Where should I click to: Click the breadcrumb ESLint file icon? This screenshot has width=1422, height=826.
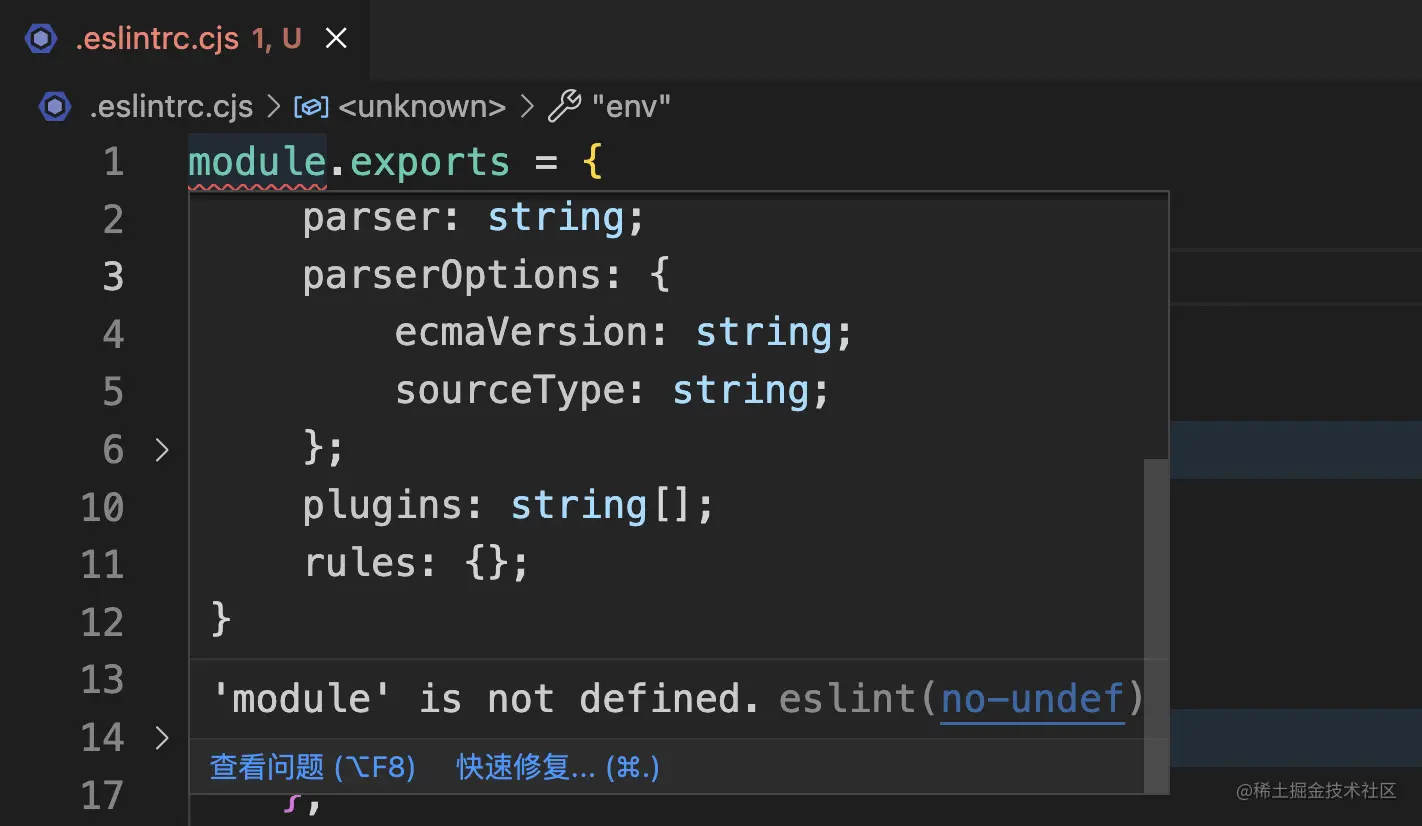click(55, 106)
